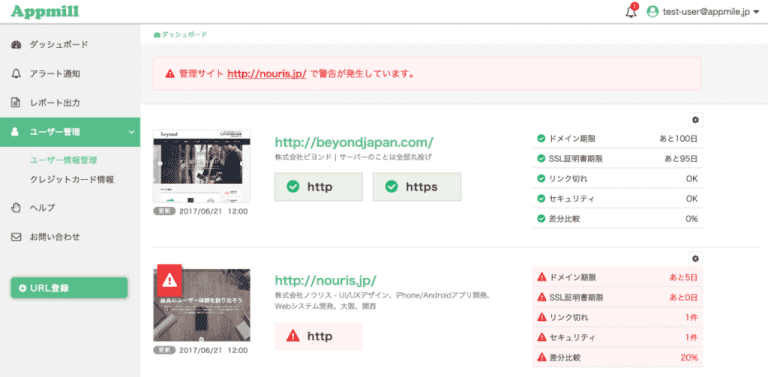This screenshot has height=377, width=768.
Task: Click the warning triangle in the alert banner
Action: point(169,74)
